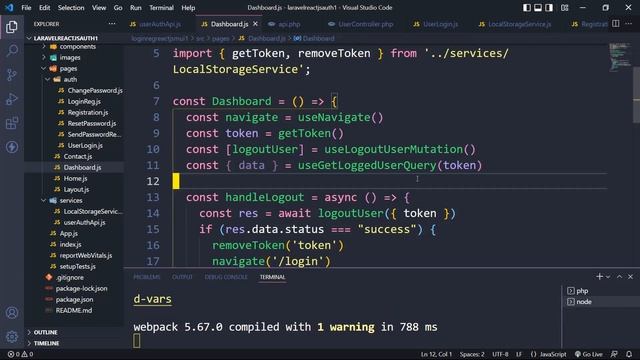Click the notifications bell in status bar
The width and height of the screenshot is (640, 360).
(629, 354)
